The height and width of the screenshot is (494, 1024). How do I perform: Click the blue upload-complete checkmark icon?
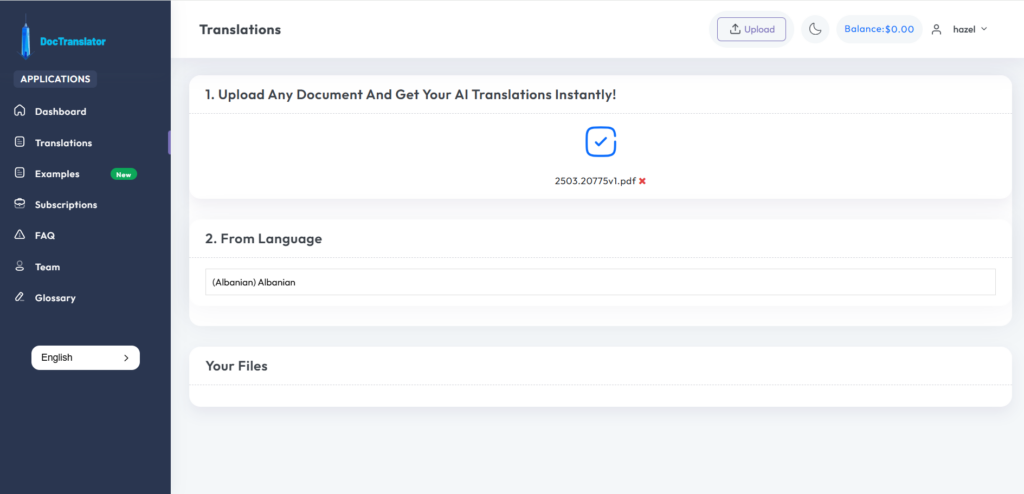pos(601,141)
